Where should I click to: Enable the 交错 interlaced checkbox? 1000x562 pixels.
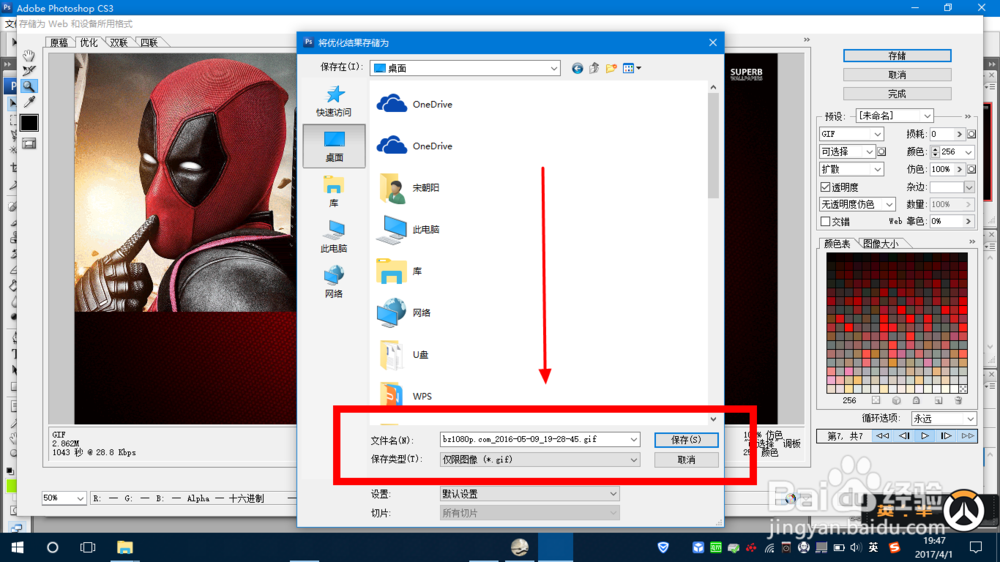coord(825,221)
